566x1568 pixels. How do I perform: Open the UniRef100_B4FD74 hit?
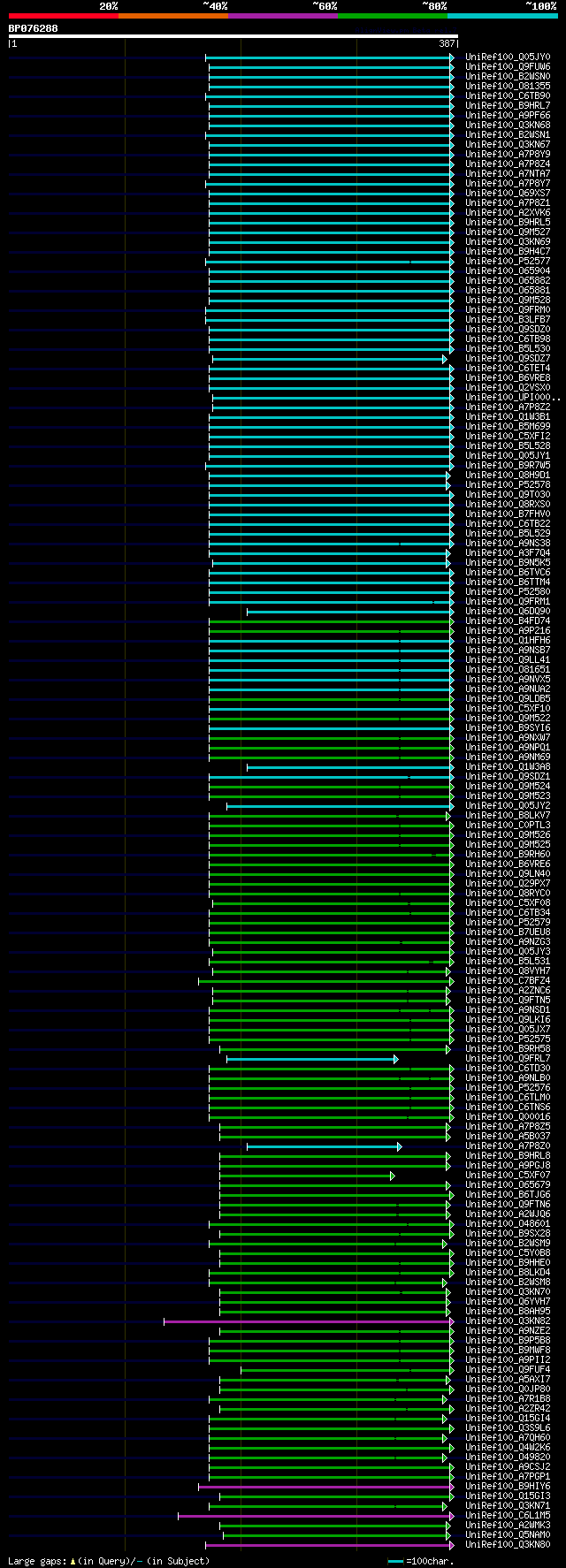coord(508,621)
